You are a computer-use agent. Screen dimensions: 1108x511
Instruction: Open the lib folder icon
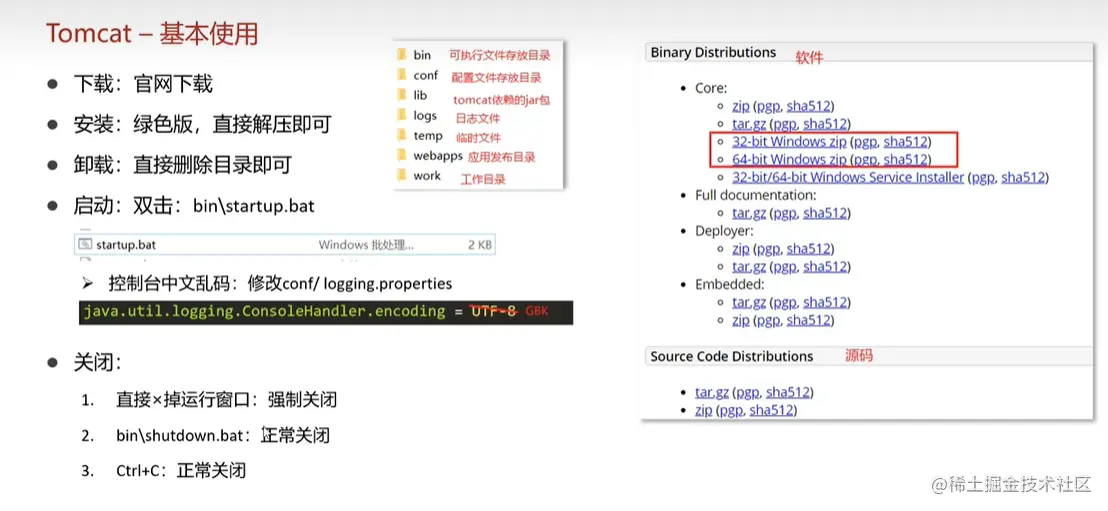pos(401,95)
